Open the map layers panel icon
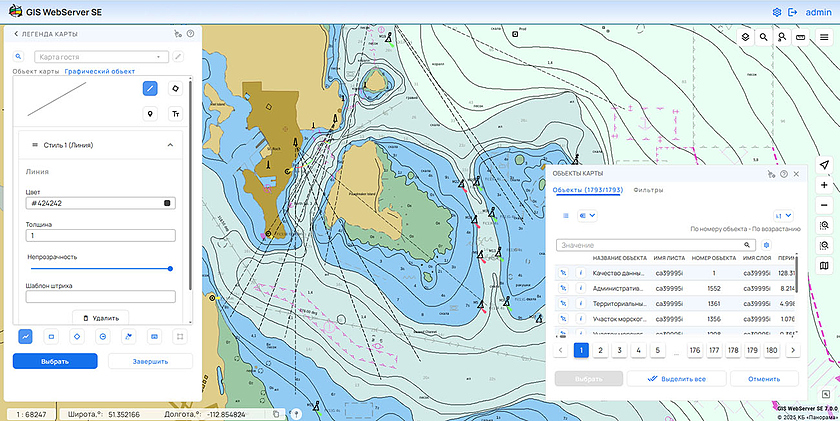 click(x=745, y=37)
